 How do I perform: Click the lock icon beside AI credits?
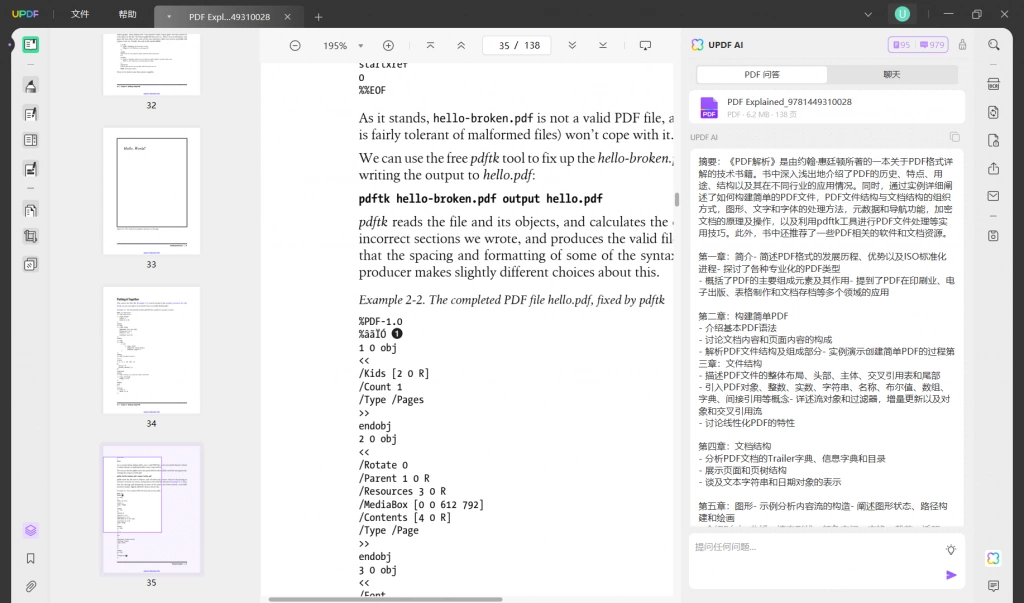[x=963, y=44]
